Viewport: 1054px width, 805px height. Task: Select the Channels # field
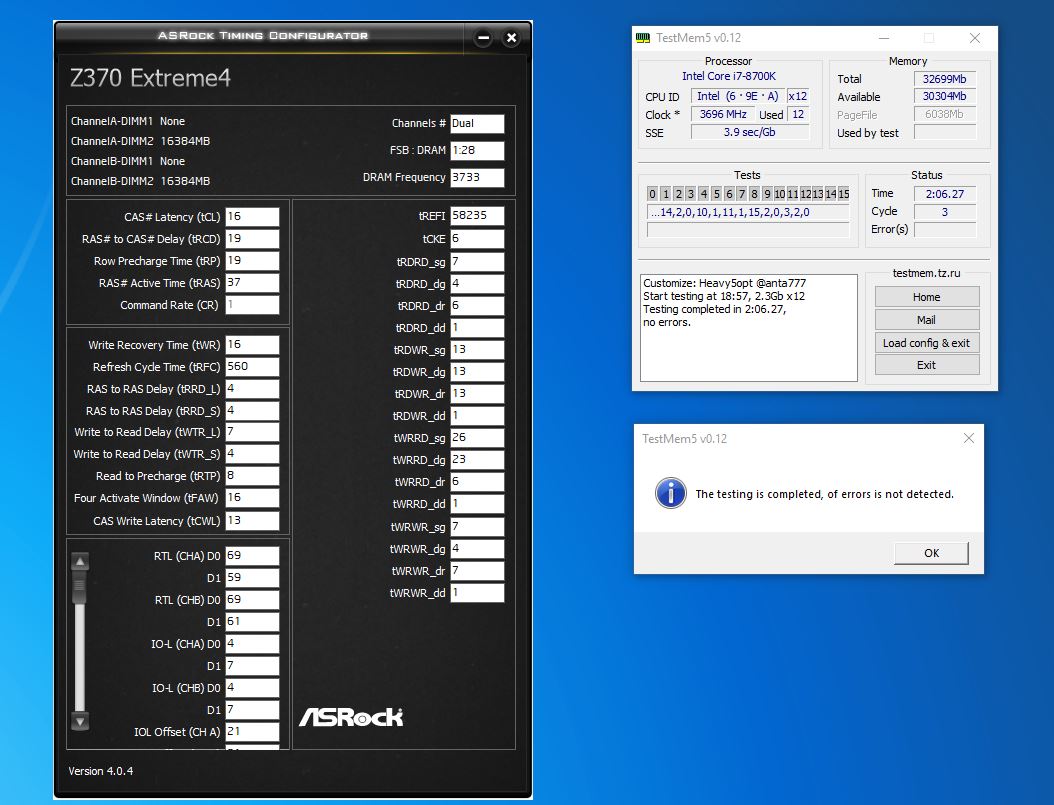coord(477,124)
